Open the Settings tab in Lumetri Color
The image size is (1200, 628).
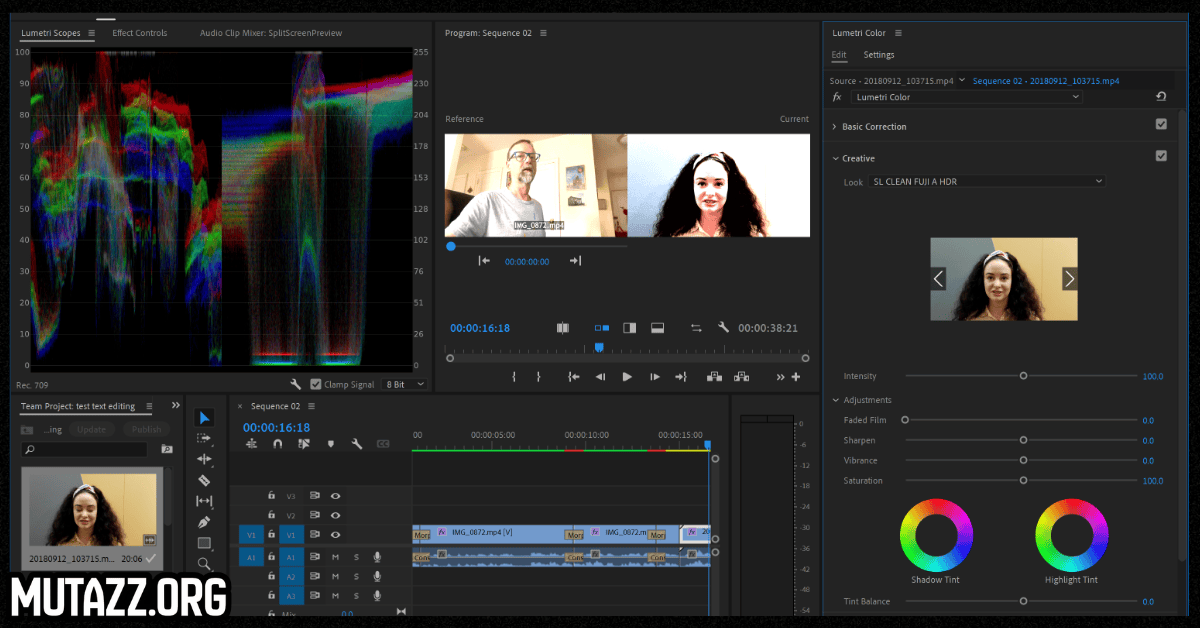879,55
